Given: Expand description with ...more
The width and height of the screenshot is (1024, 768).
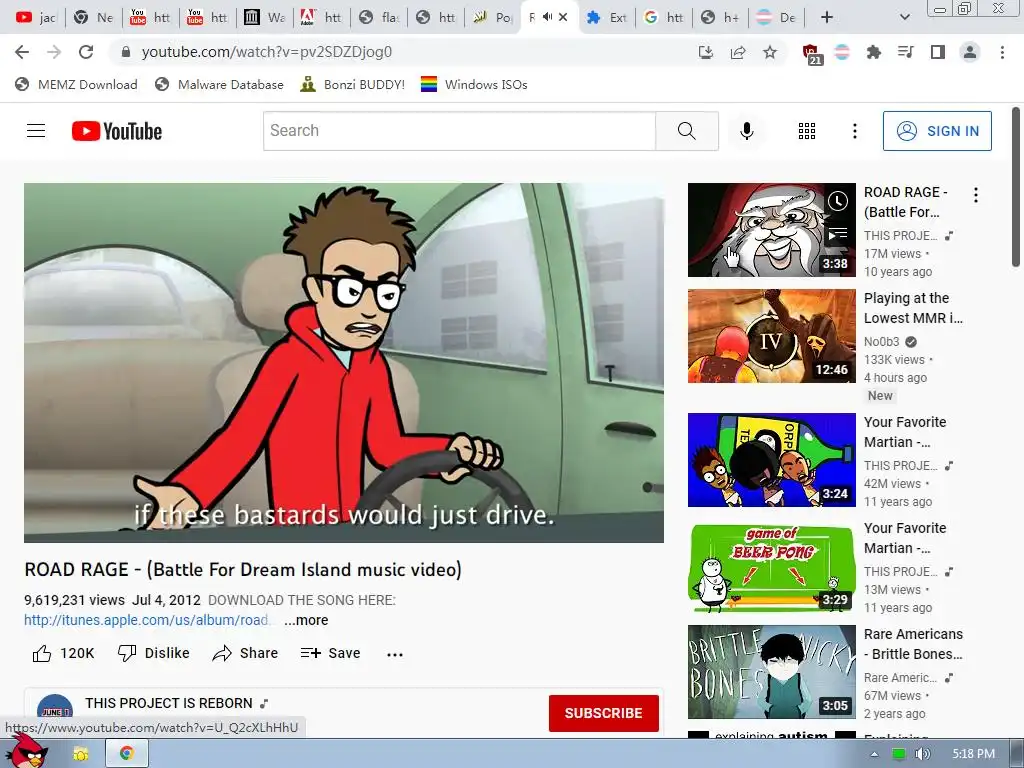Looking at the screenshot, I should pyautogui.click(x=306, y=620).
